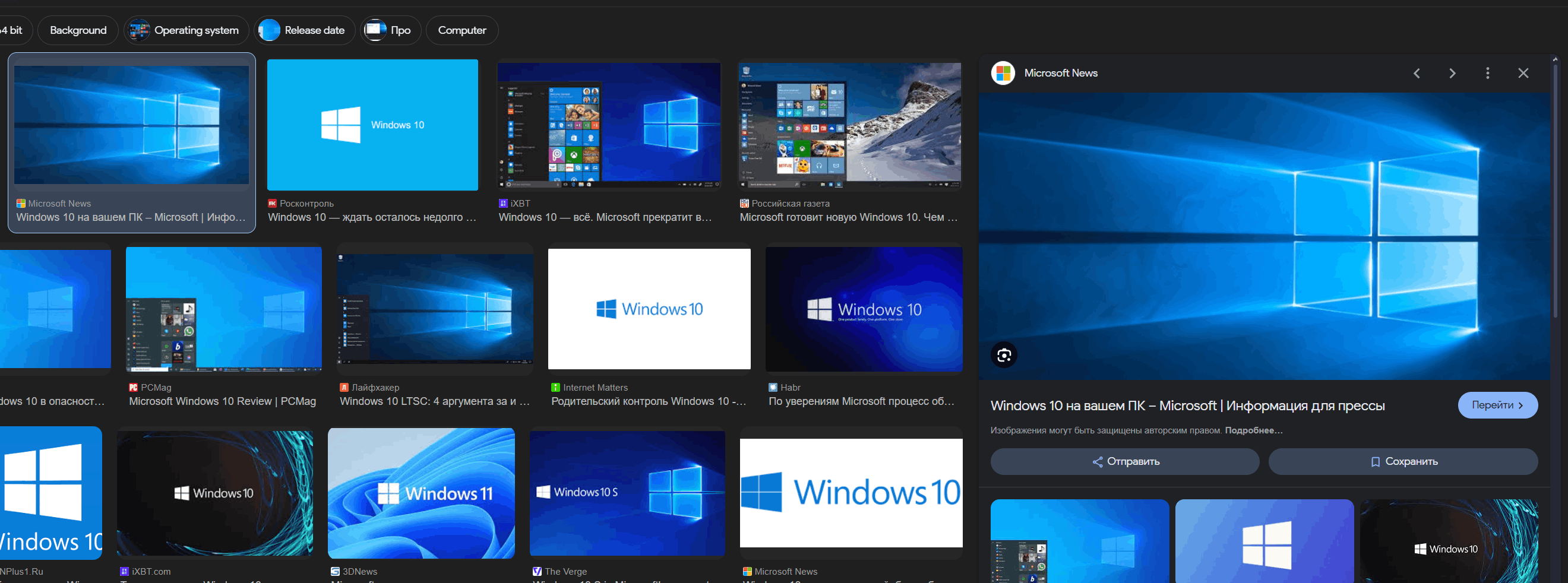The image size is (1568, 583).
Task: Open Microsoft News Windows 10 hero thumbnail
Action: click(x=131, y=125)
